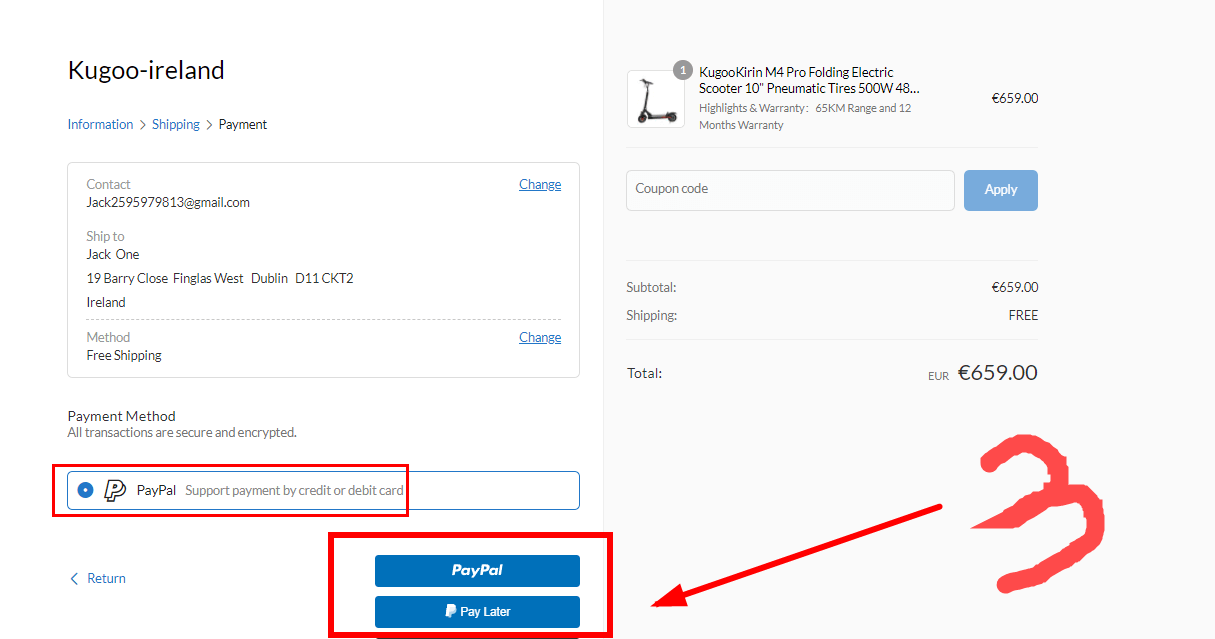This screenshot has width=1215, height=639.
Task: Click the 'Support payment by credit or debit card' text
Action: 294,491
